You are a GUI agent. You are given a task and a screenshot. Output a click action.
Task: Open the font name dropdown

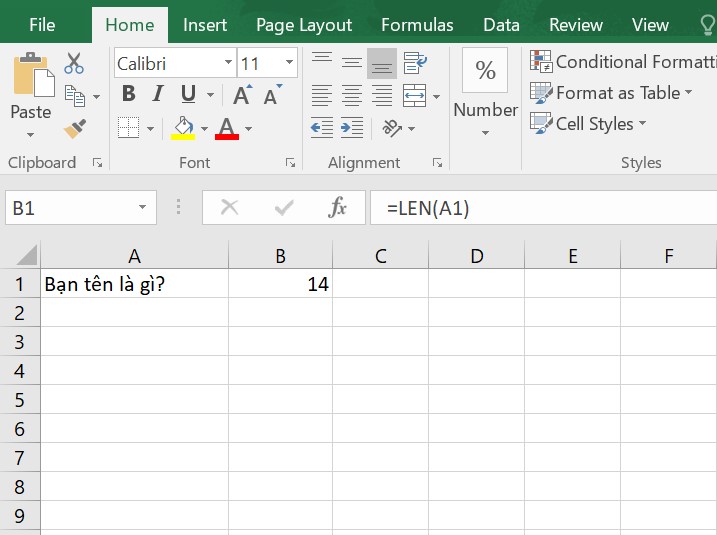coord(228,62)
